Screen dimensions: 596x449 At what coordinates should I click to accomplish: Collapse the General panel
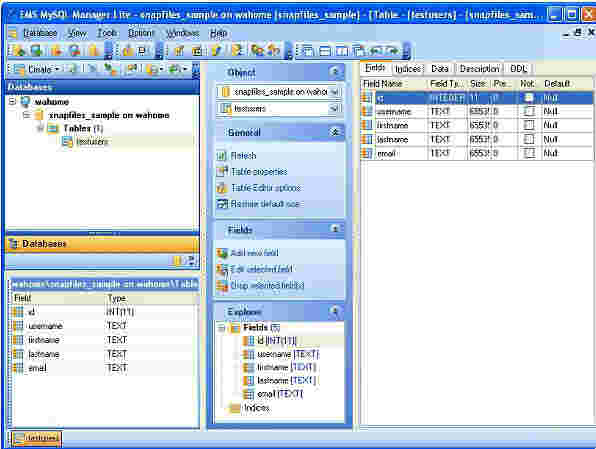pyautogui.click(x=335, y=132)
